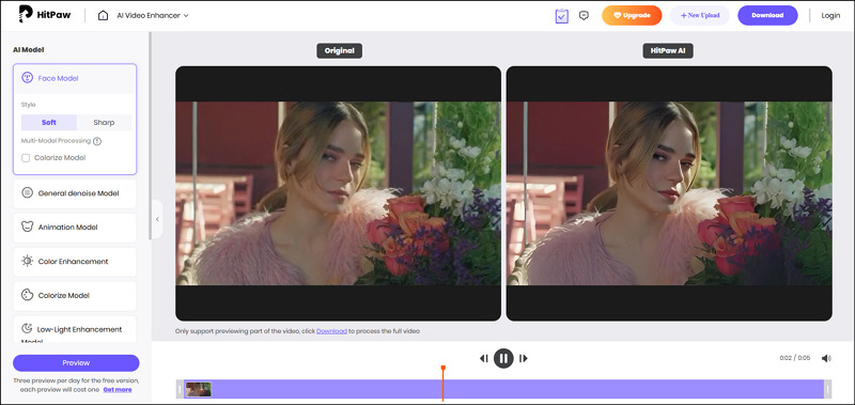Viewport: 855px width, 405px height.
Task: Click the Login link
Action: coord(830,15)
